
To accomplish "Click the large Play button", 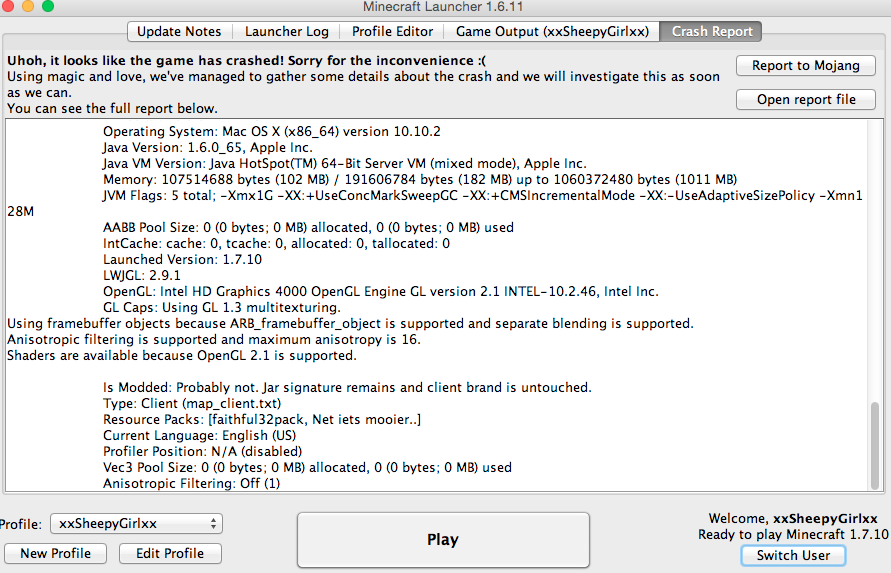I will click(443, 539).
